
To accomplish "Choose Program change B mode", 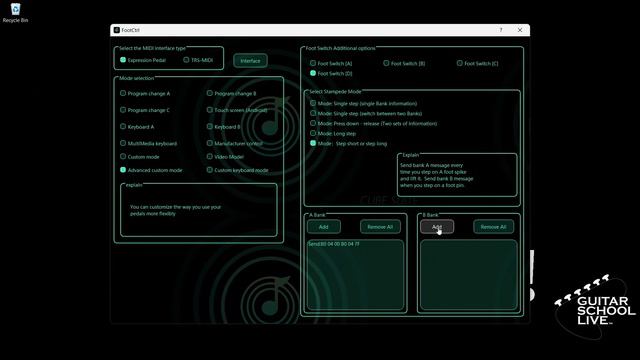I will [x=231, y=93].
